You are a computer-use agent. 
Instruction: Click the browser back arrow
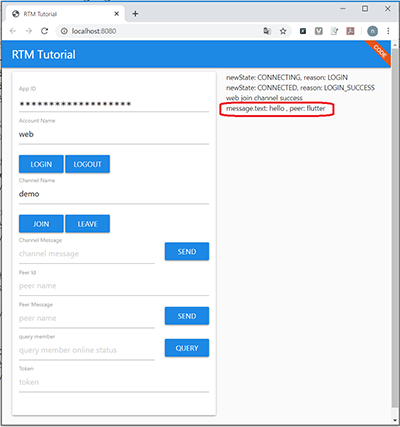[13, 31]
